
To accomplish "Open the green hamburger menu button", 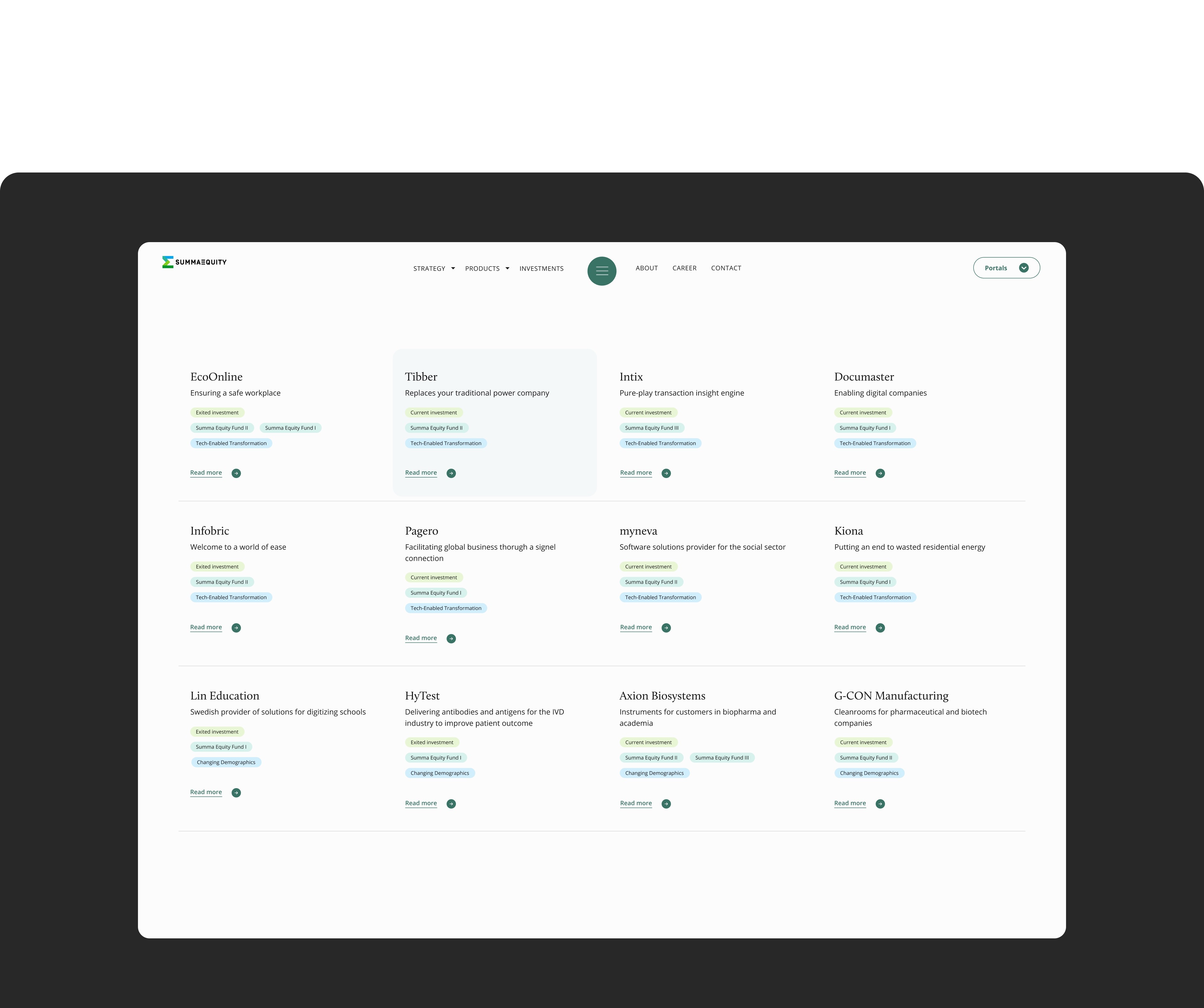I will (601, 271).
